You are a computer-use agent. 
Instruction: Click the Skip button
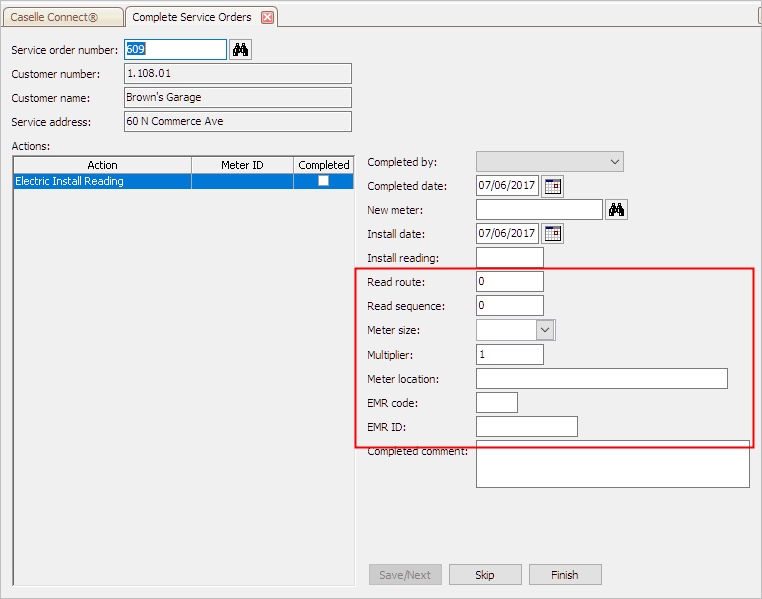coord(485,575)
